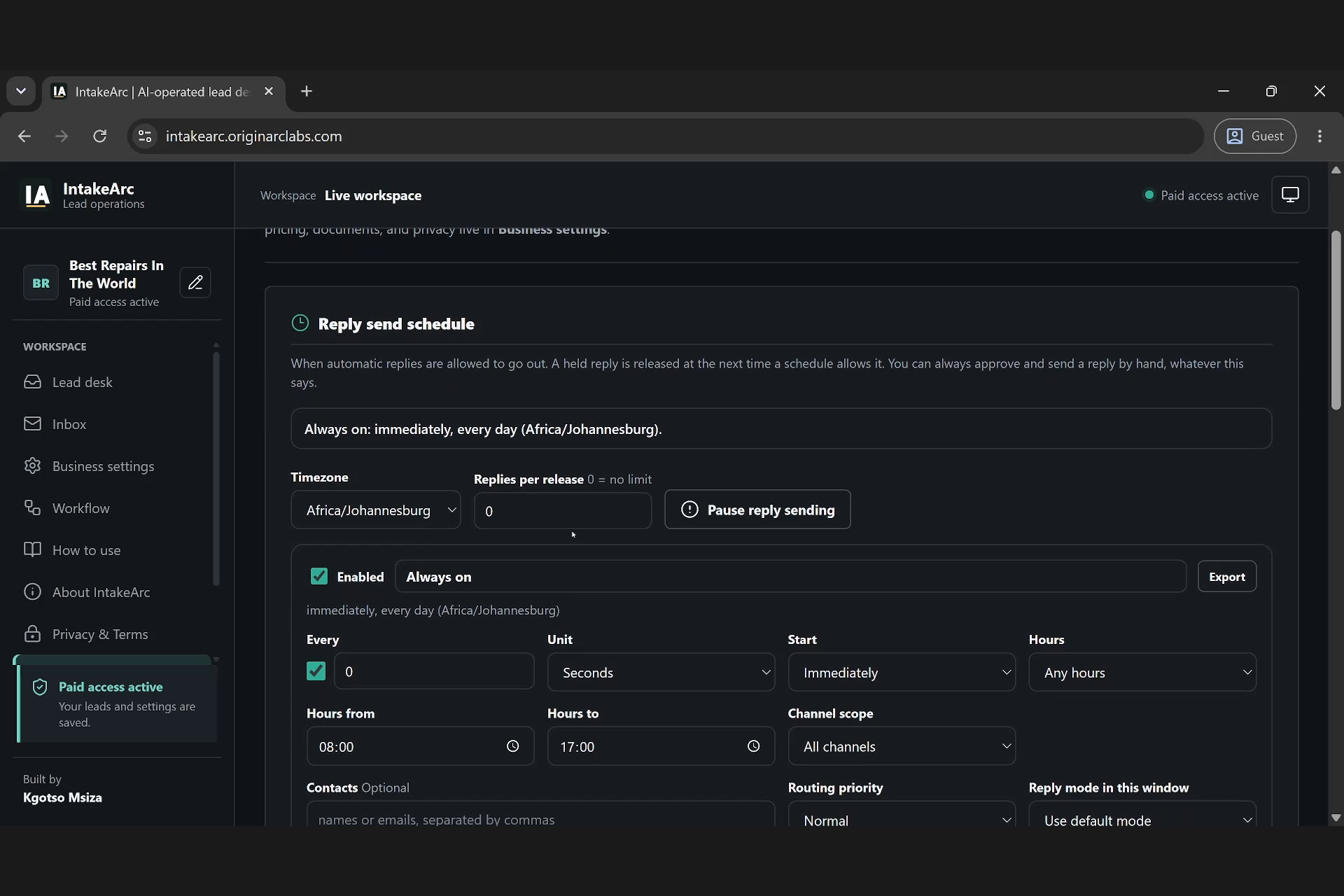This screenshot has width=1344, height=896.
Task: Focus the Replies per release field
Action: [x=563, y=511]
